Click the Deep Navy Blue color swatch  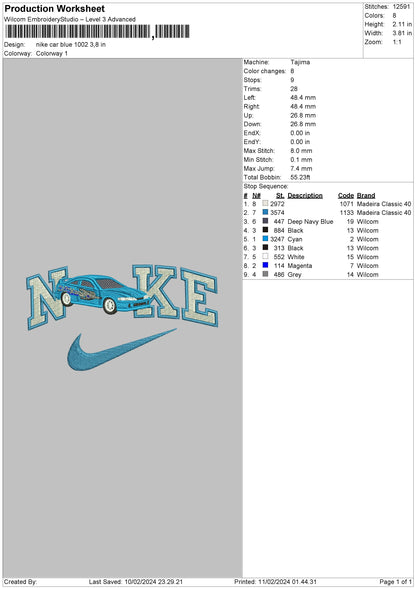tap(265, 221)
